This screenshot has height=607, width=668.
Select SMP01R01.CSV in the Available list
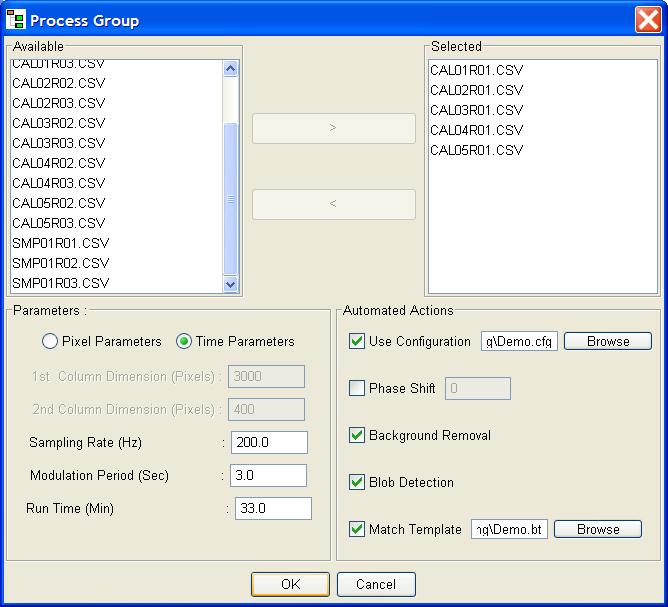(x=61, y=243)
